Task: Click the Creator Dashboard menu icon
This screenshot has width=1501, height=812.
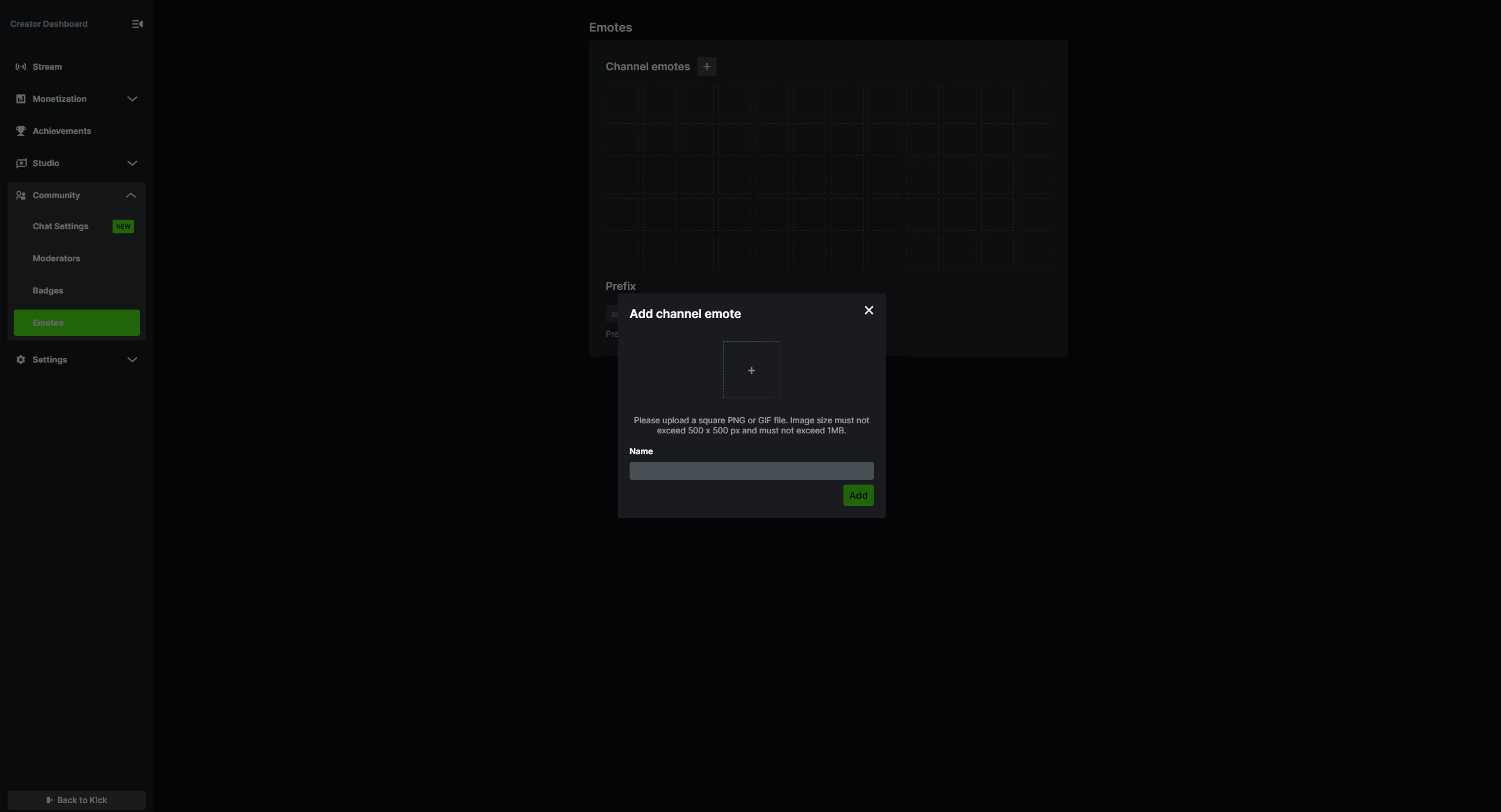Action: tap(136, 23)
